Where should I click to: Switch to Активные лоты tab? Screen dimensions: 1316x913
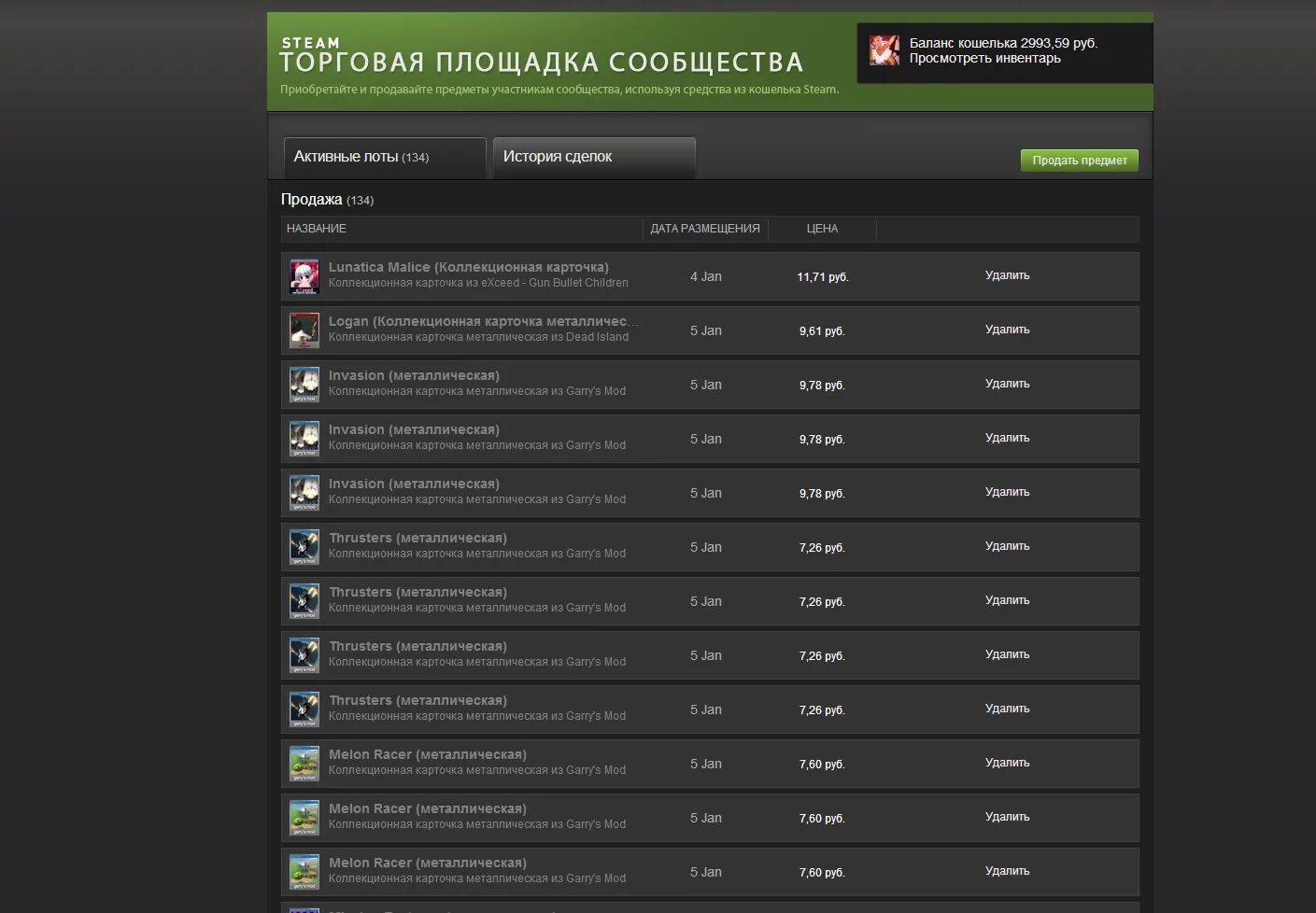click(x=385, y=157)
